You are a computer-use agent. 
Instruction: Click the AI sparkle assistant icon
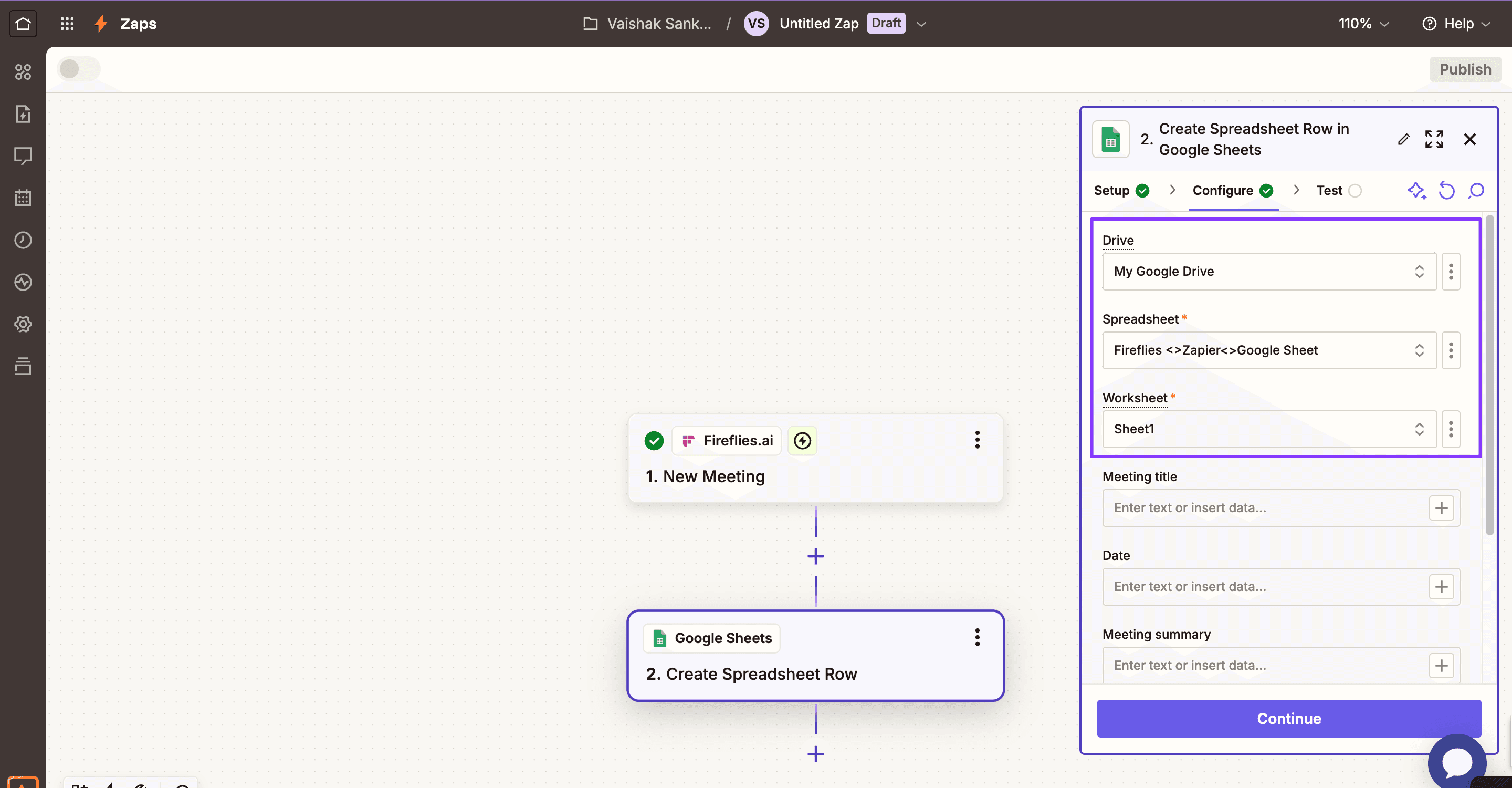[1417, 190]
